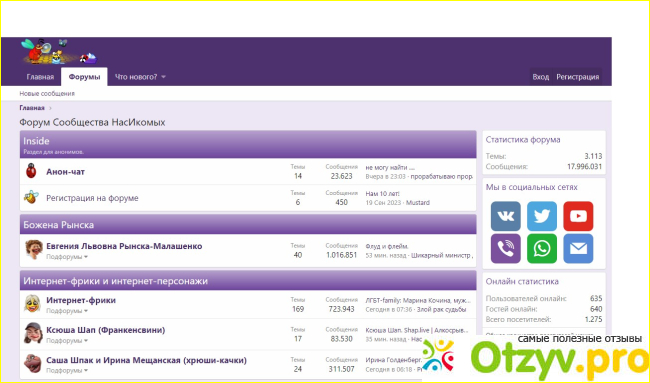Image resolution: width=650 pixels, height=383 pixels.
Task: Open the Анон-чат forum link
Action: click(65, 172)
